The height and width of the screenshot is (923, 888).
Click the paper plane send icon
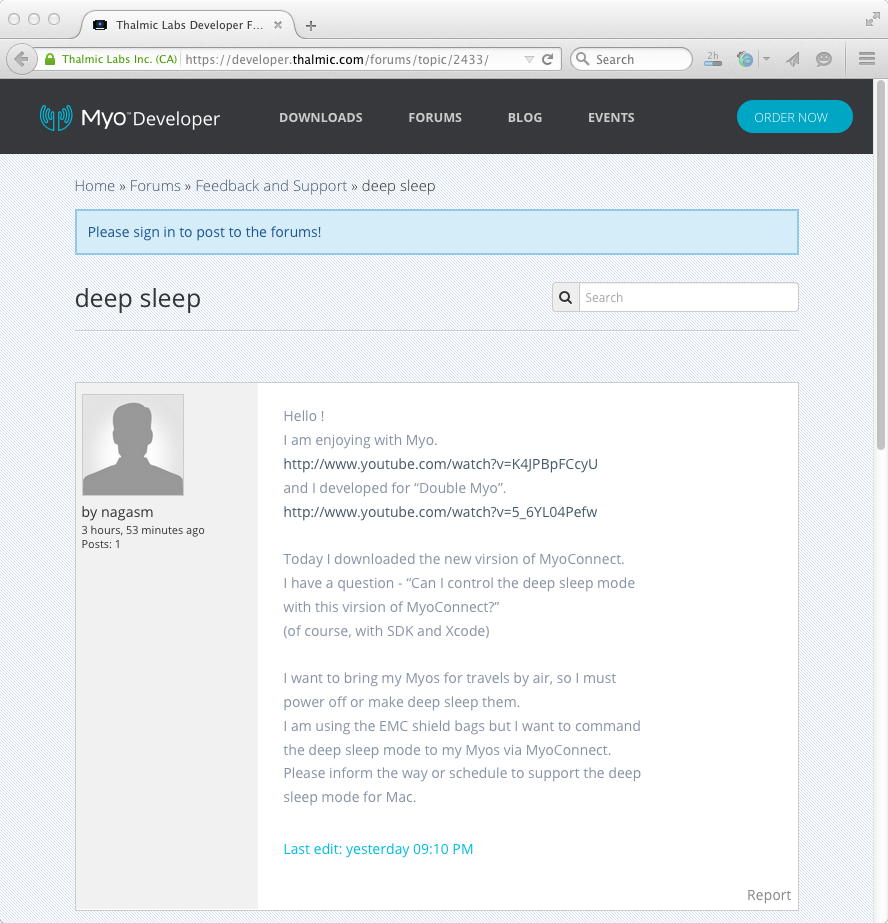[x=793, y=59]
